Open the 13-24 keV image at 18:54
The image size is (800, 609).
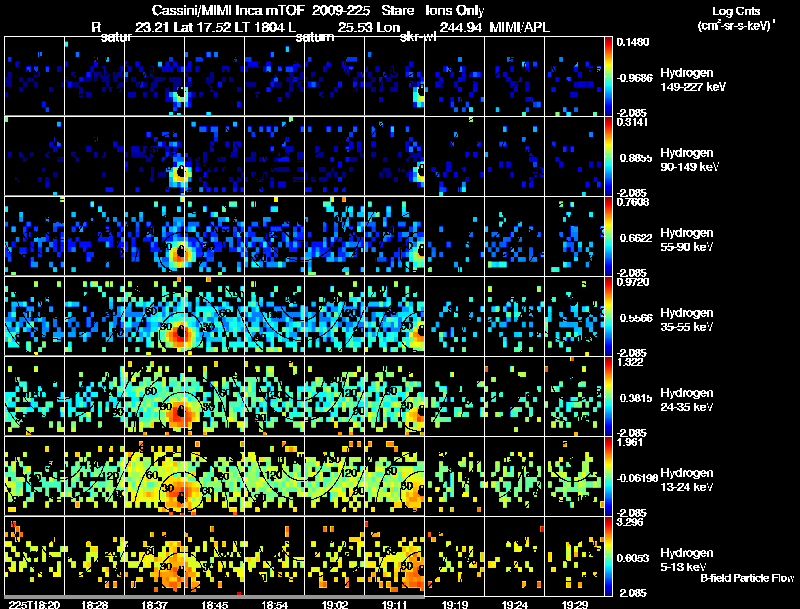[274, 476]
